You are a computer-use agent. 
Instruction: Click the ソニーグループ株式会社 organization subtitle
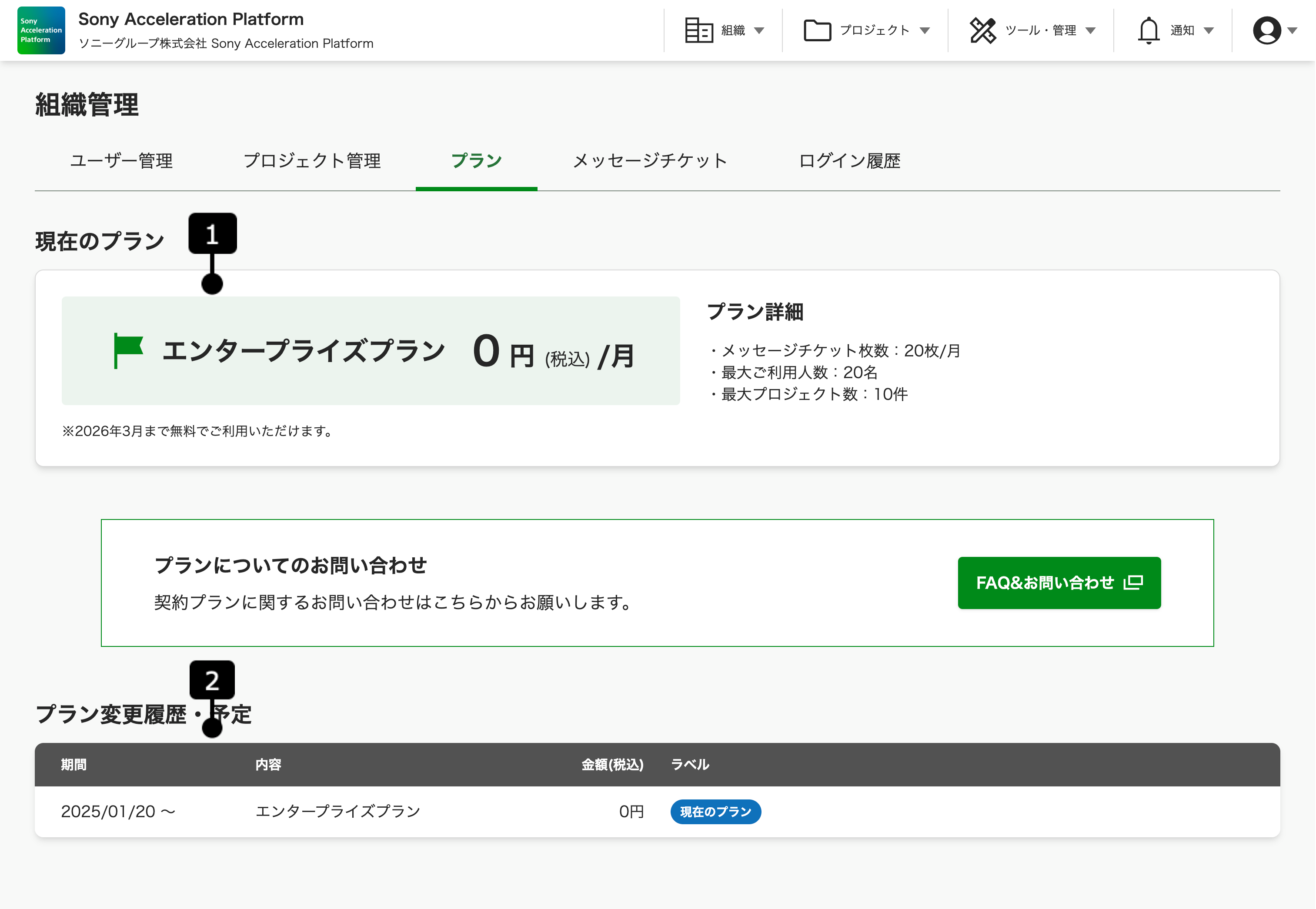point(226,43)
